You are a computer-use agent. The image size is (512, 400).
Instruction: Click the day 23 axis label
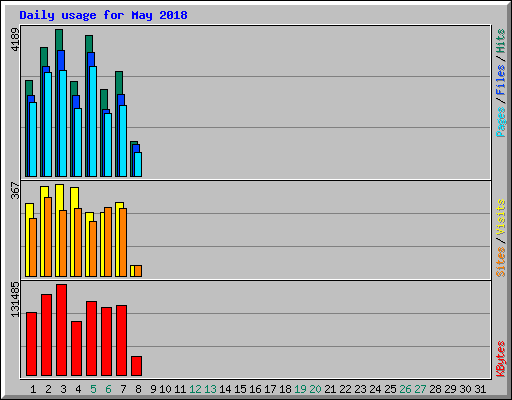[x=360, y=389]
